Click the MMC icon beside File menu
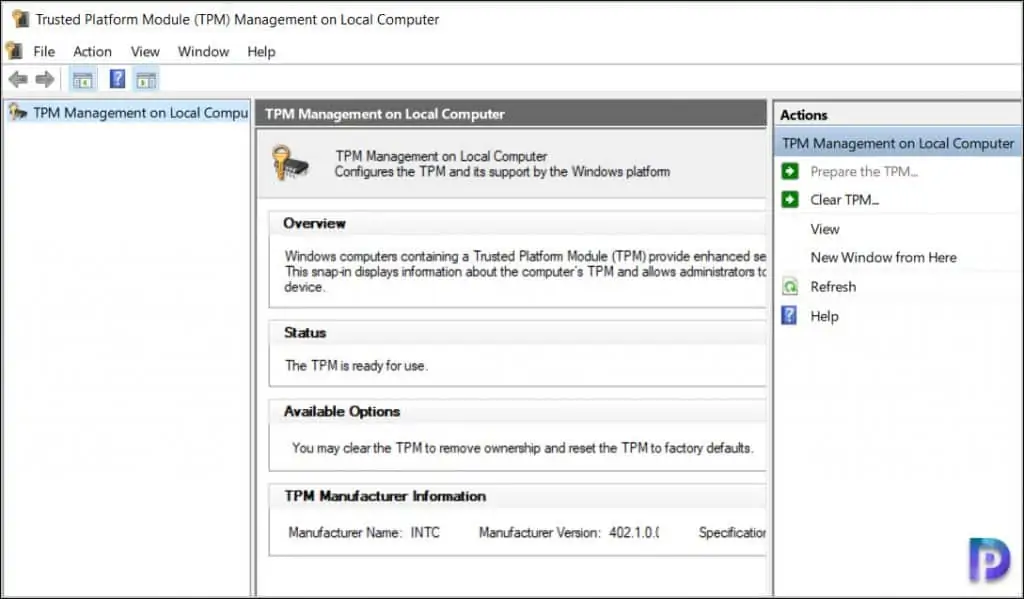 point(14,50)
